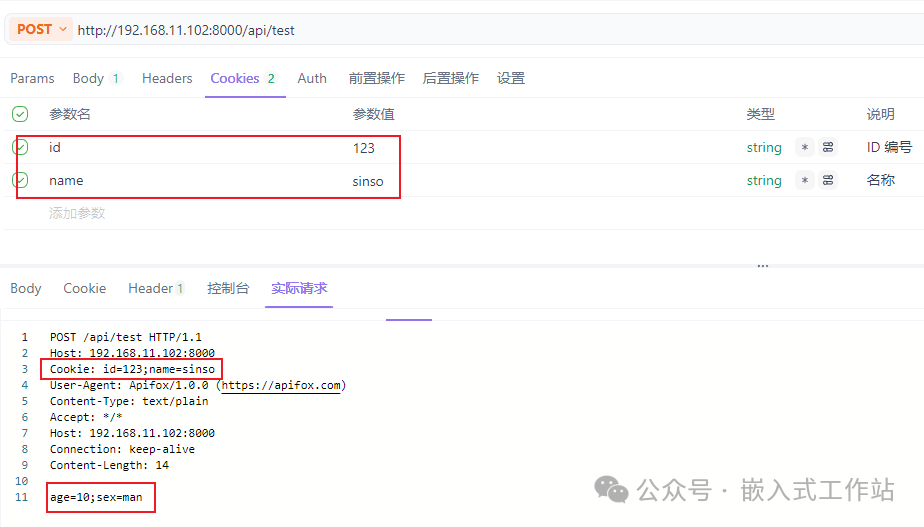Screen dimensions: 924x527
Task: Toggle the select-all checkbox in header row
Action: [20, 114]
